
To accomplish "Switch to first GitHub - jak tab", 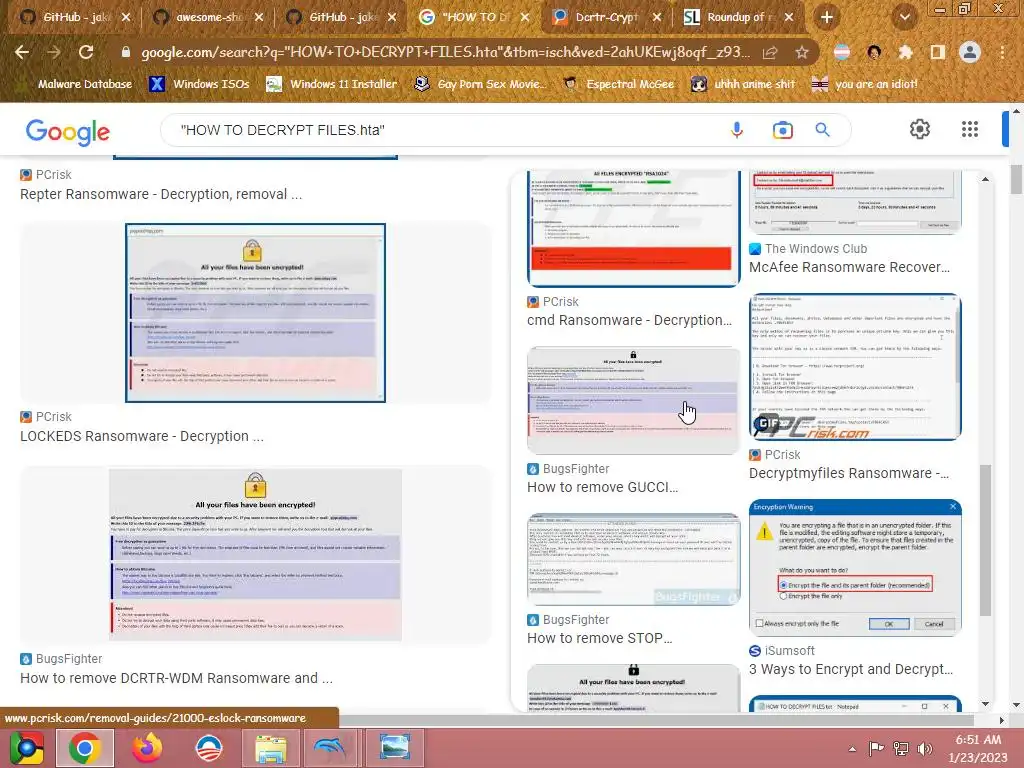I will click(74, 17).
